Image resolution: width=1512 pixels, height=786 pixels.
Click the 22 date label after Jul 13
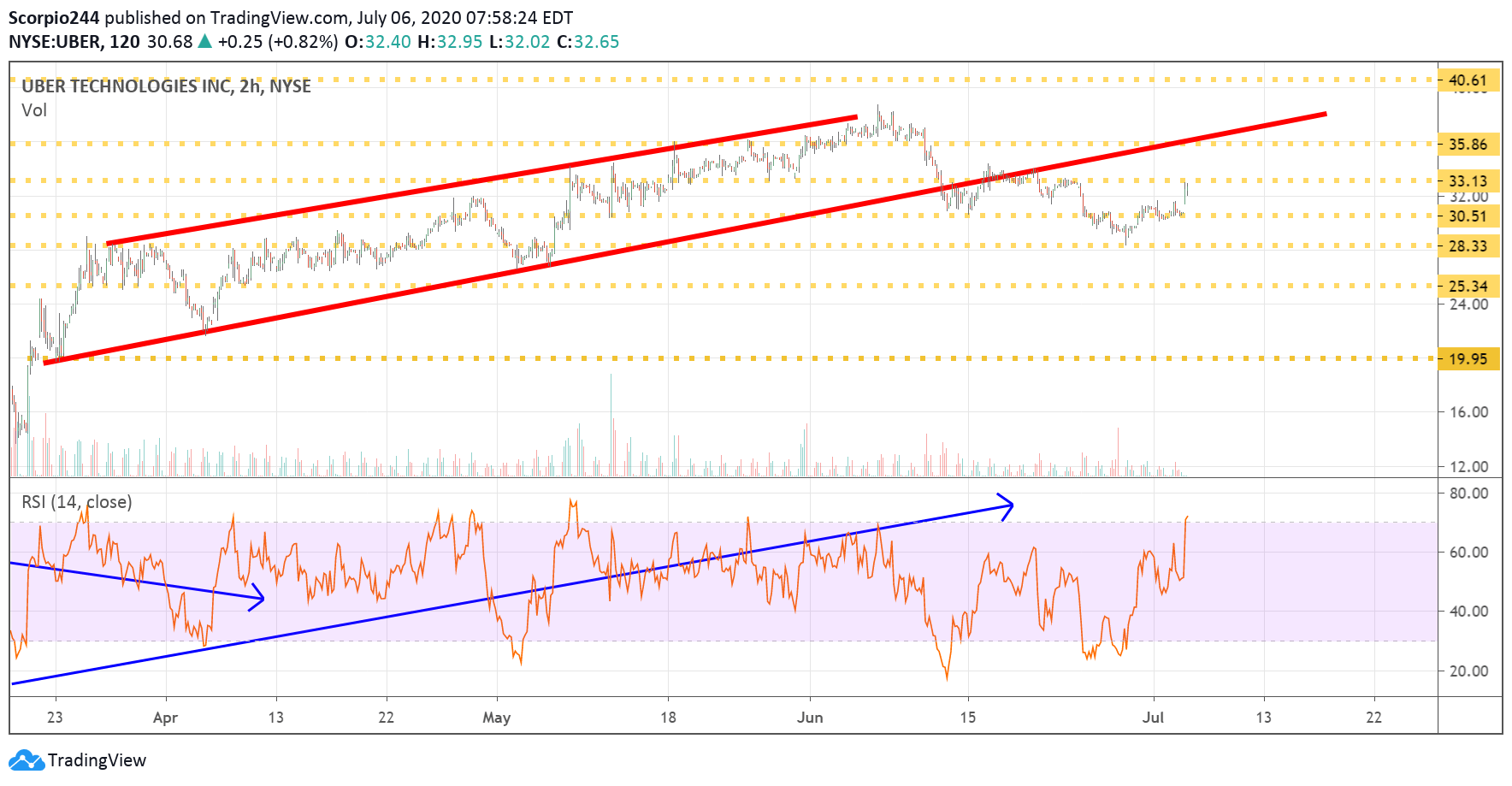tap(1373, 718)
